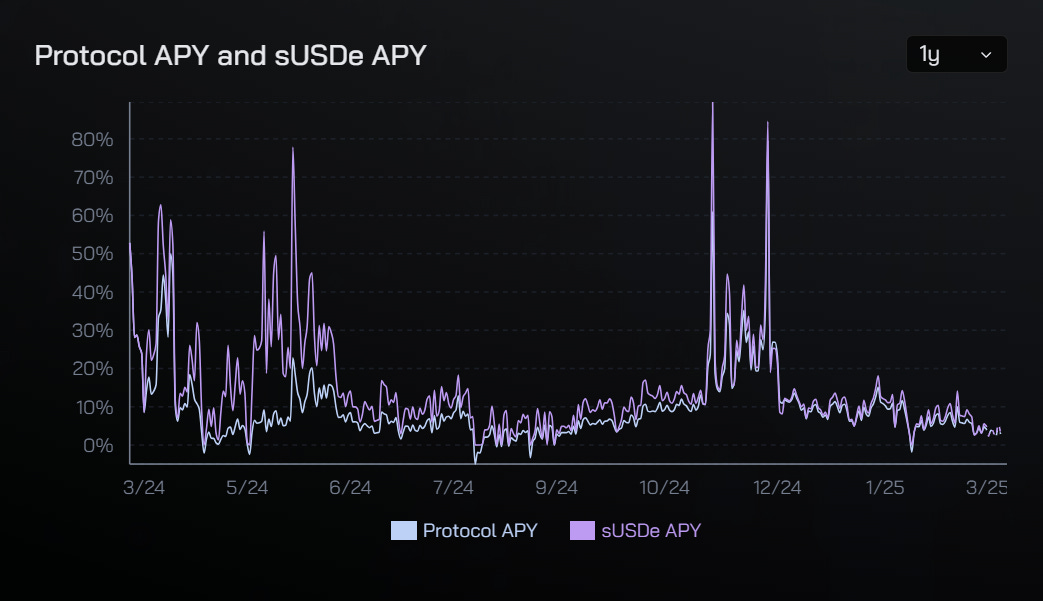The image size is (1043, 601).
Task: Click the 3/25 x-axis date label
Action: (986, 487)
